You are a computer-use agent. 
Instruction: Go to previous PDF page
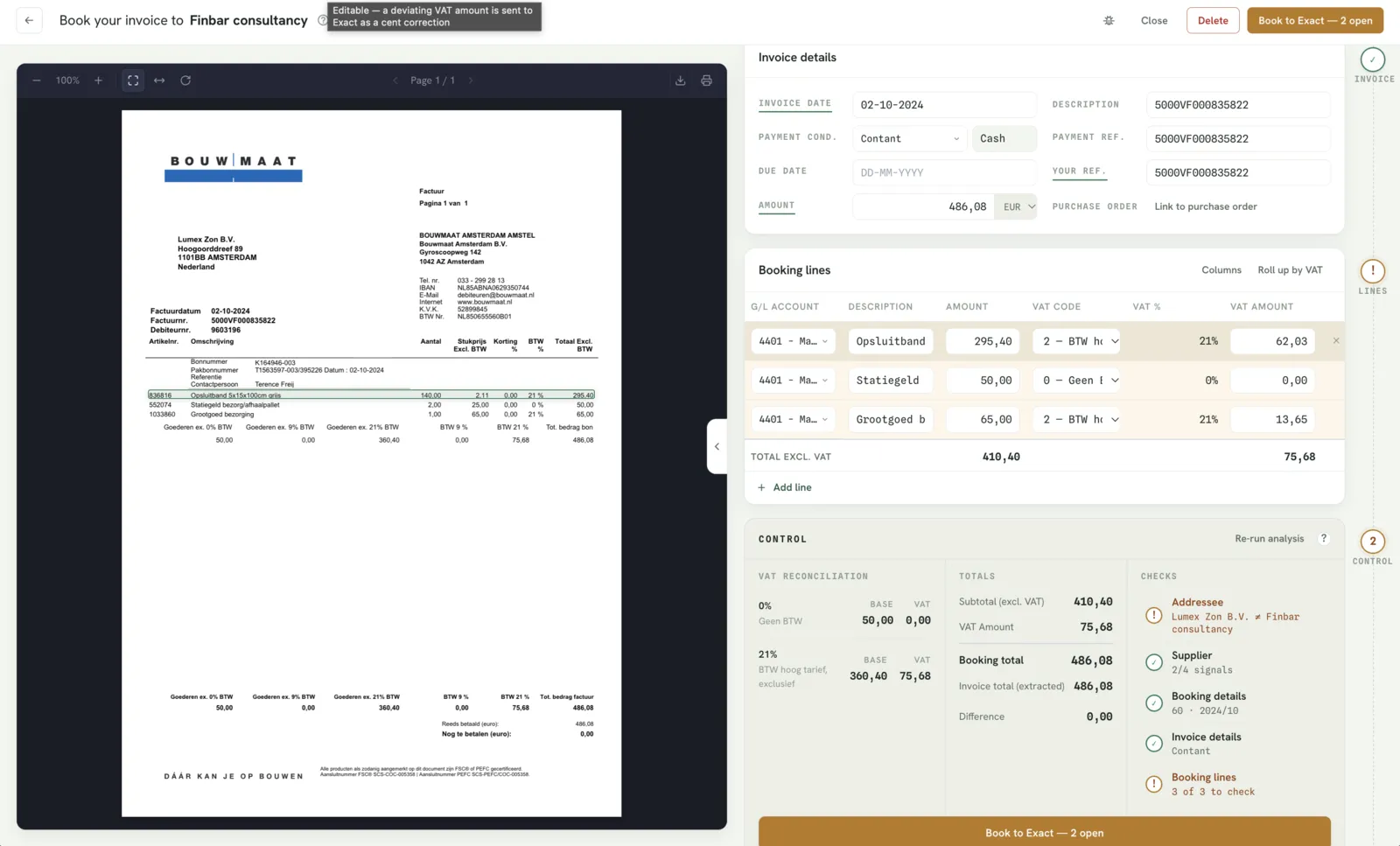pos(395,80)
